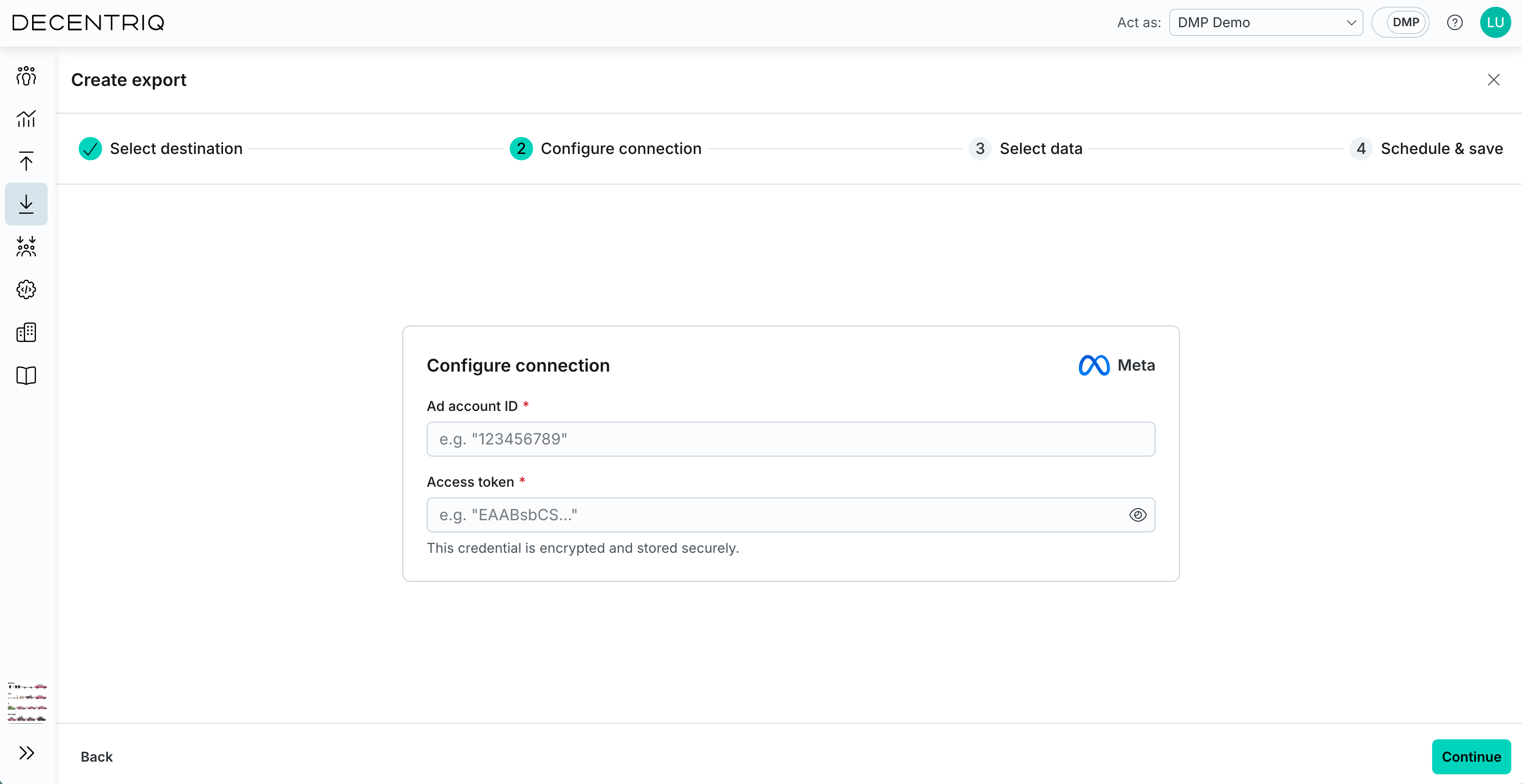Screen dimensions: 1522x784
Task: Click the DMP badge button
Action: tap(1405, 22)
